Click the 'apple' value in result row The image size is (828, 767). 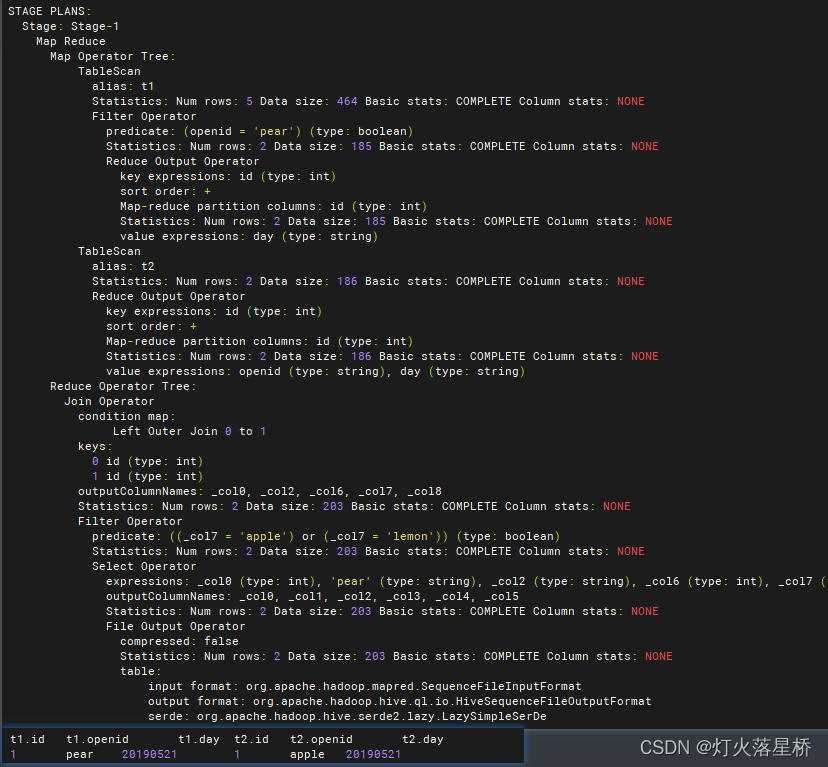[307, 754]
